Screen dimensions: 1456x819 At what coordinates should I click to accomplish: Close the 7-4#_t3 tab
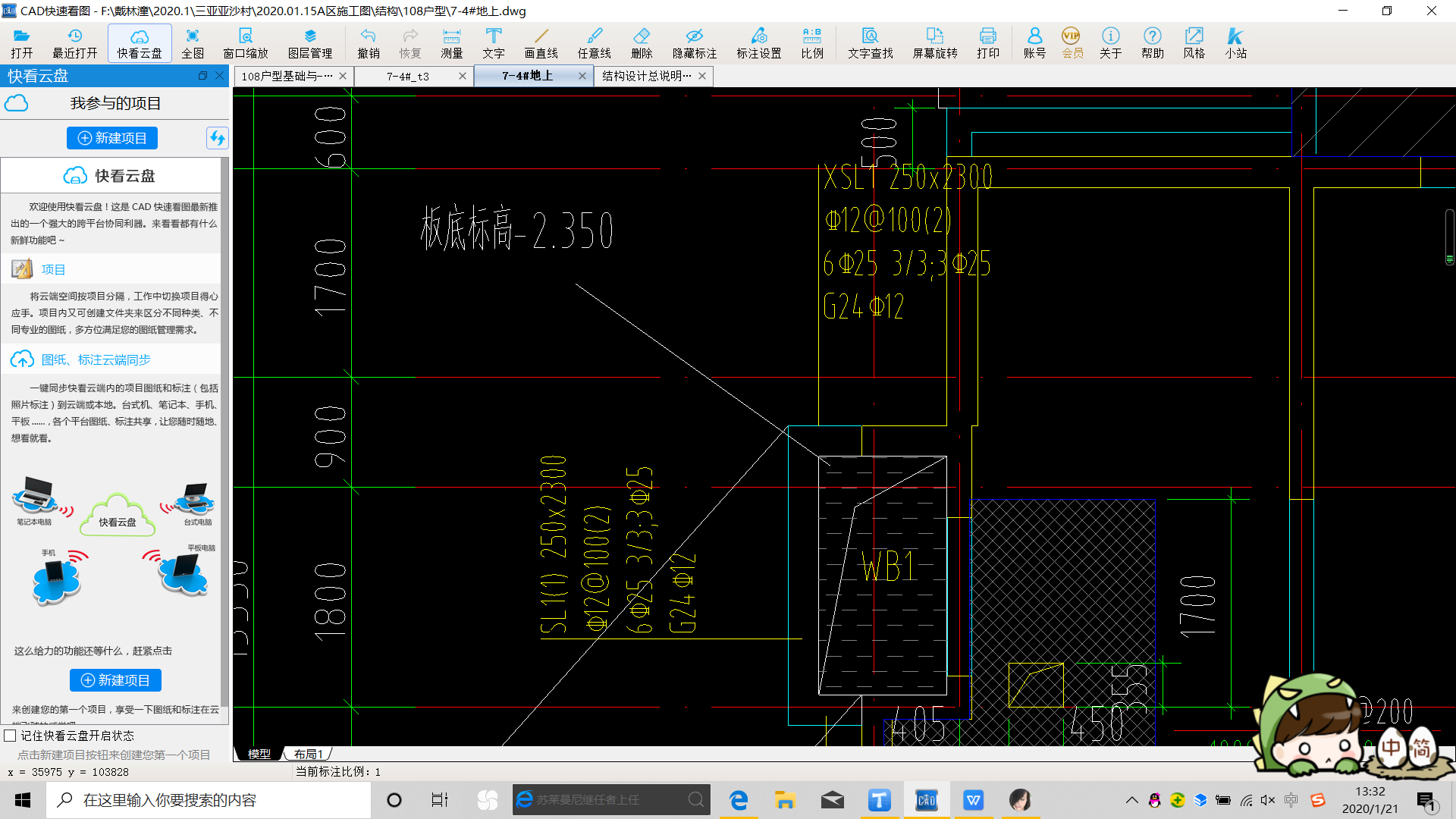(x=463, y=76)
